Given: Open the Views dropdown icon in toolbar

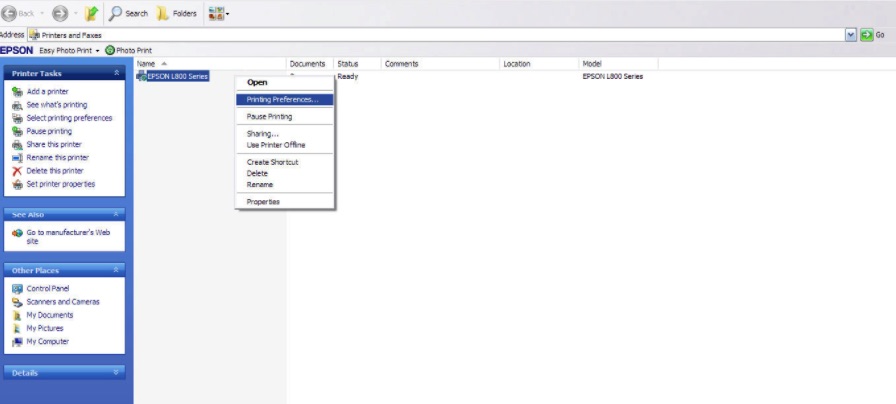Looking at the screenshot, I should 219,13.
